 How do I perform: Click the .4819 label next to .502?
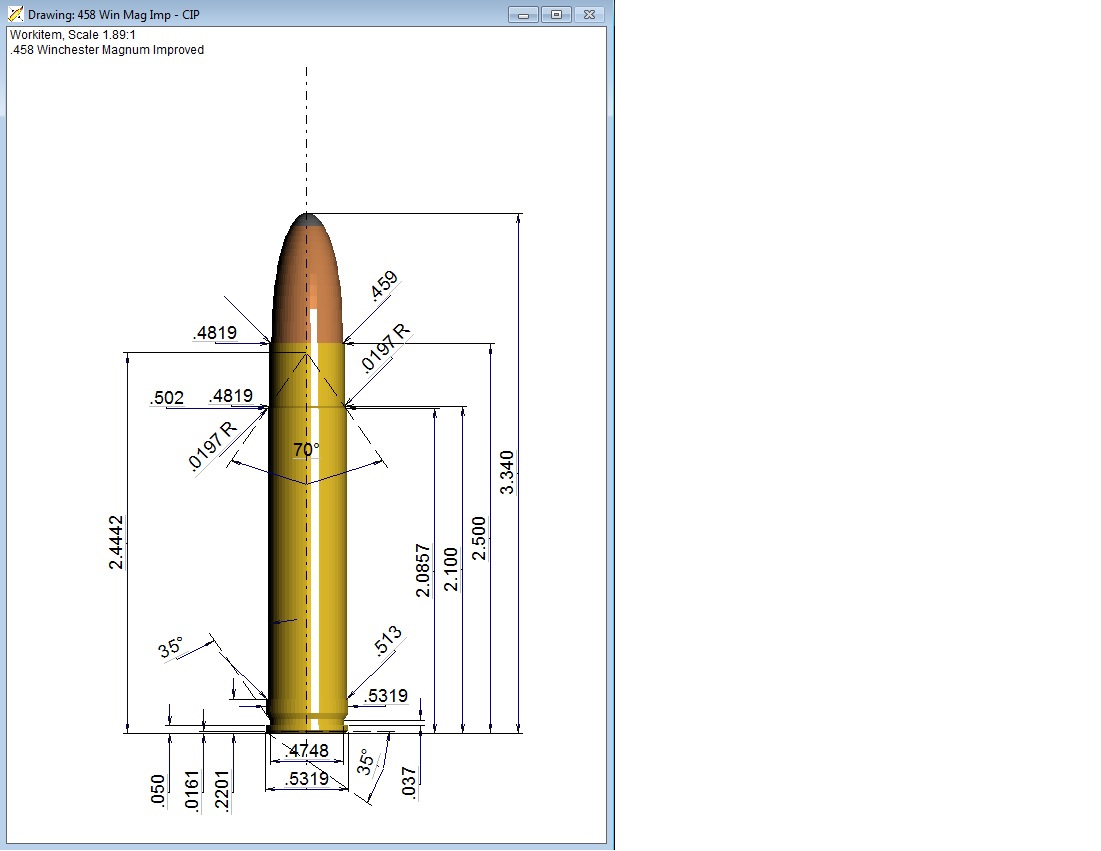pos(230,396)
